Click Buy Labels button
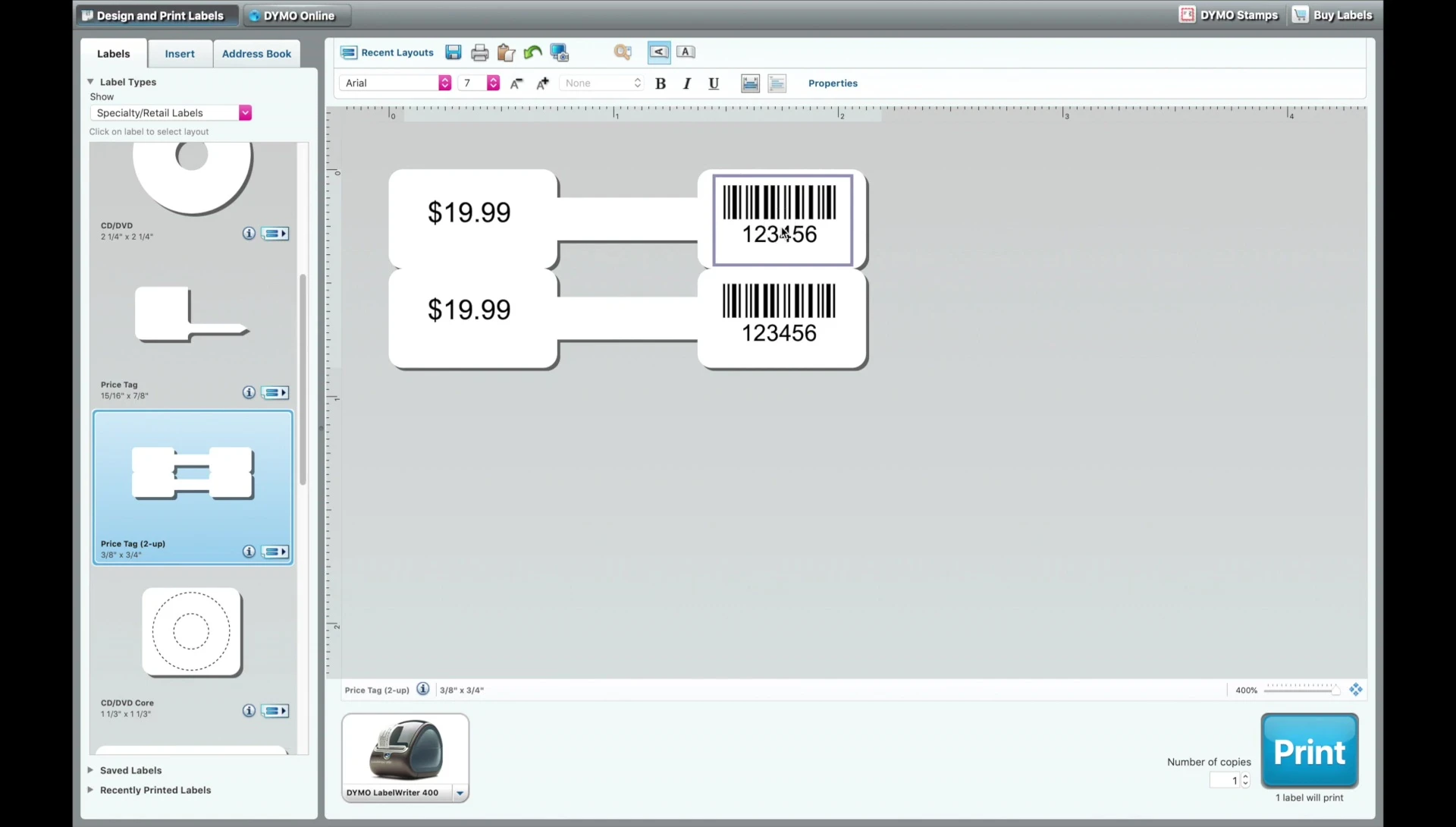1456x827 pixels. coord(1333,15)
